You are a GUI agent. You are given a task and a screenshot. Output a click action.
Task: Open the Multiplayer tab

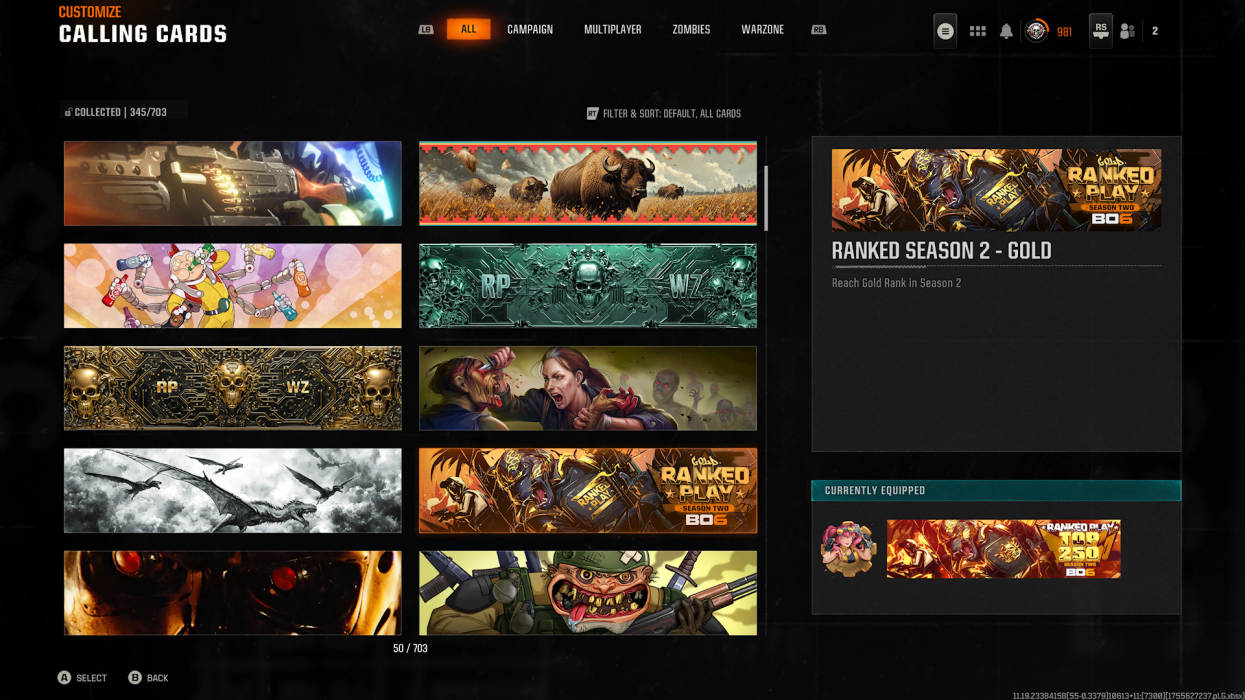tap(613, 30)
